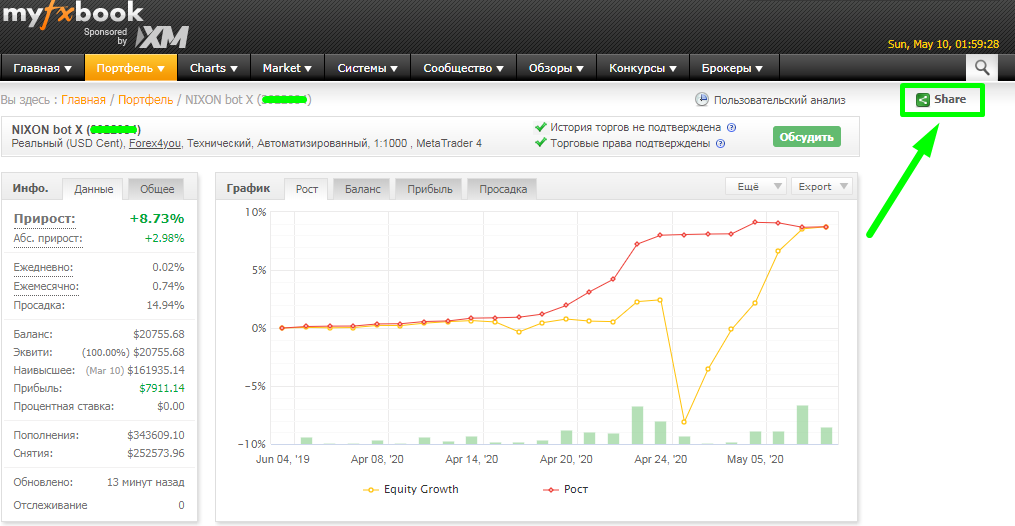Click the search magnifier icon
The height and width of the screenshot is (526, 1015).
[981, 67]
